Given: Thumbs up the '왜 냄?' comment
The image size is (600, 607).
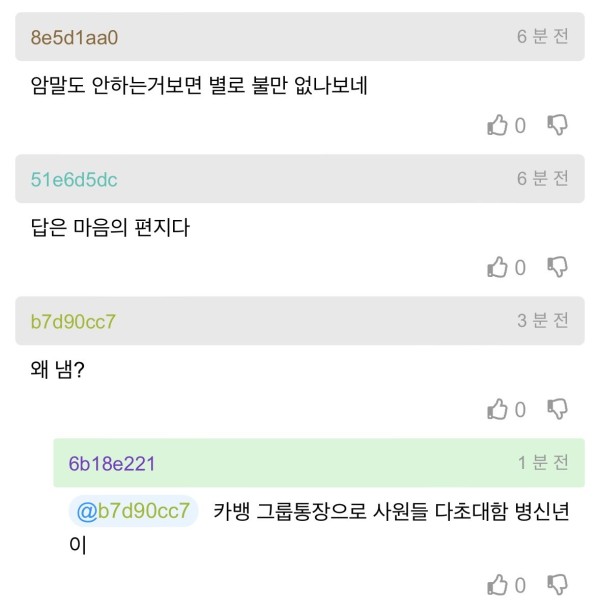Looking at the screenshot, I should (x=497, y=409).
